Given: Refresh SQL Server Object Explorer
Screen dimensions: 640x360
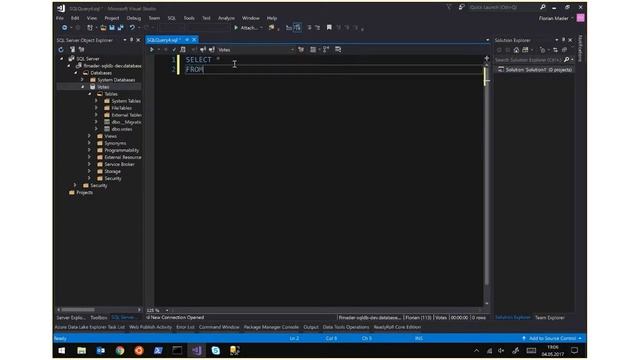Looking at the screenshot, I should 61,49.
